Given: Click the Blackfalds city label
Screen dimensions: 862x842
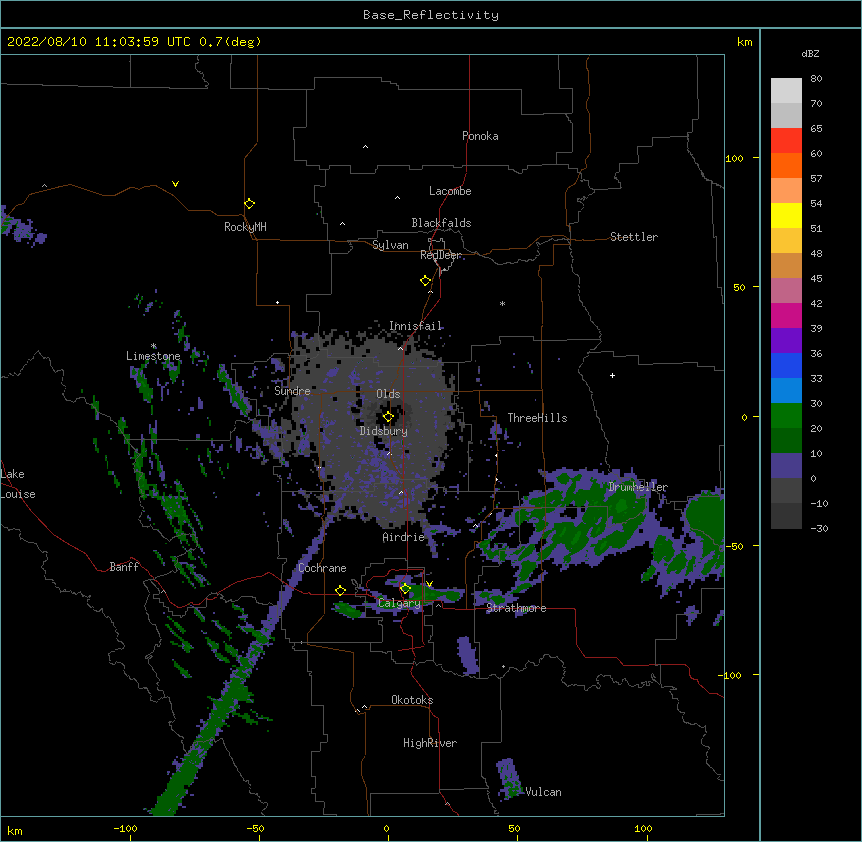Looking at the screenshot, I should 441,223.
